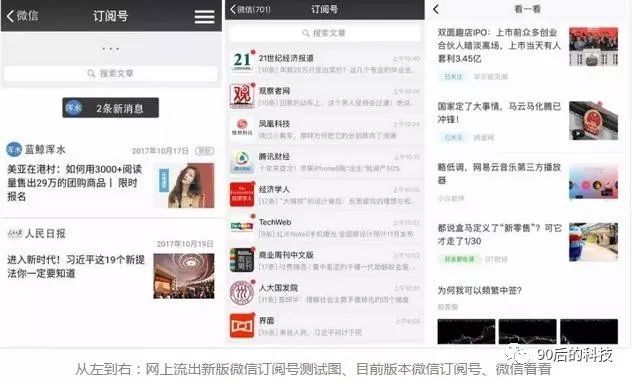Viewport: 633px width, 383px height.
Task: Select the 观察者网 row title
Action: (x=274, y=91)
